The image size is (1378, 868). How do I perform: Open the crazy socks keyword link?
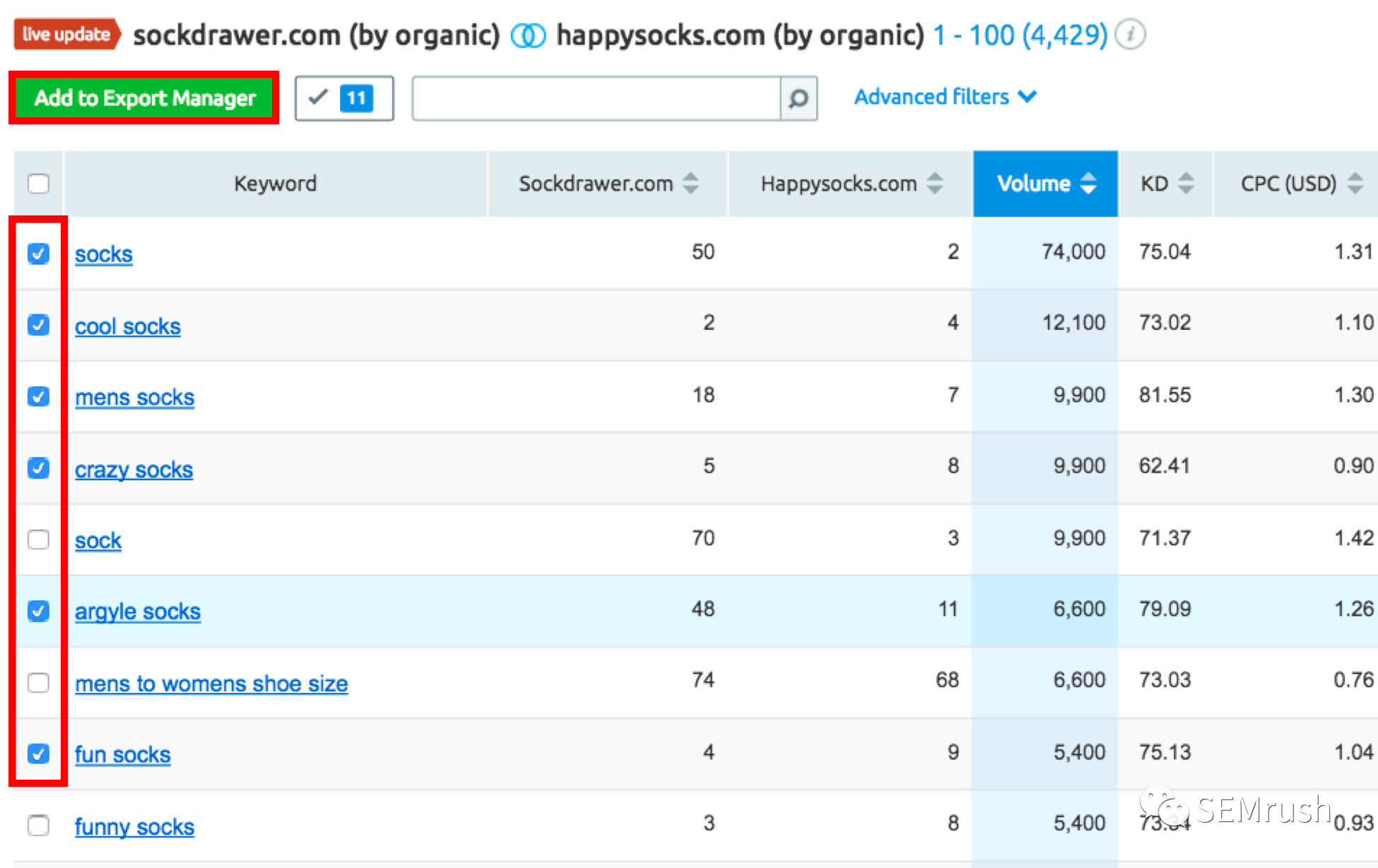[134, 470]
